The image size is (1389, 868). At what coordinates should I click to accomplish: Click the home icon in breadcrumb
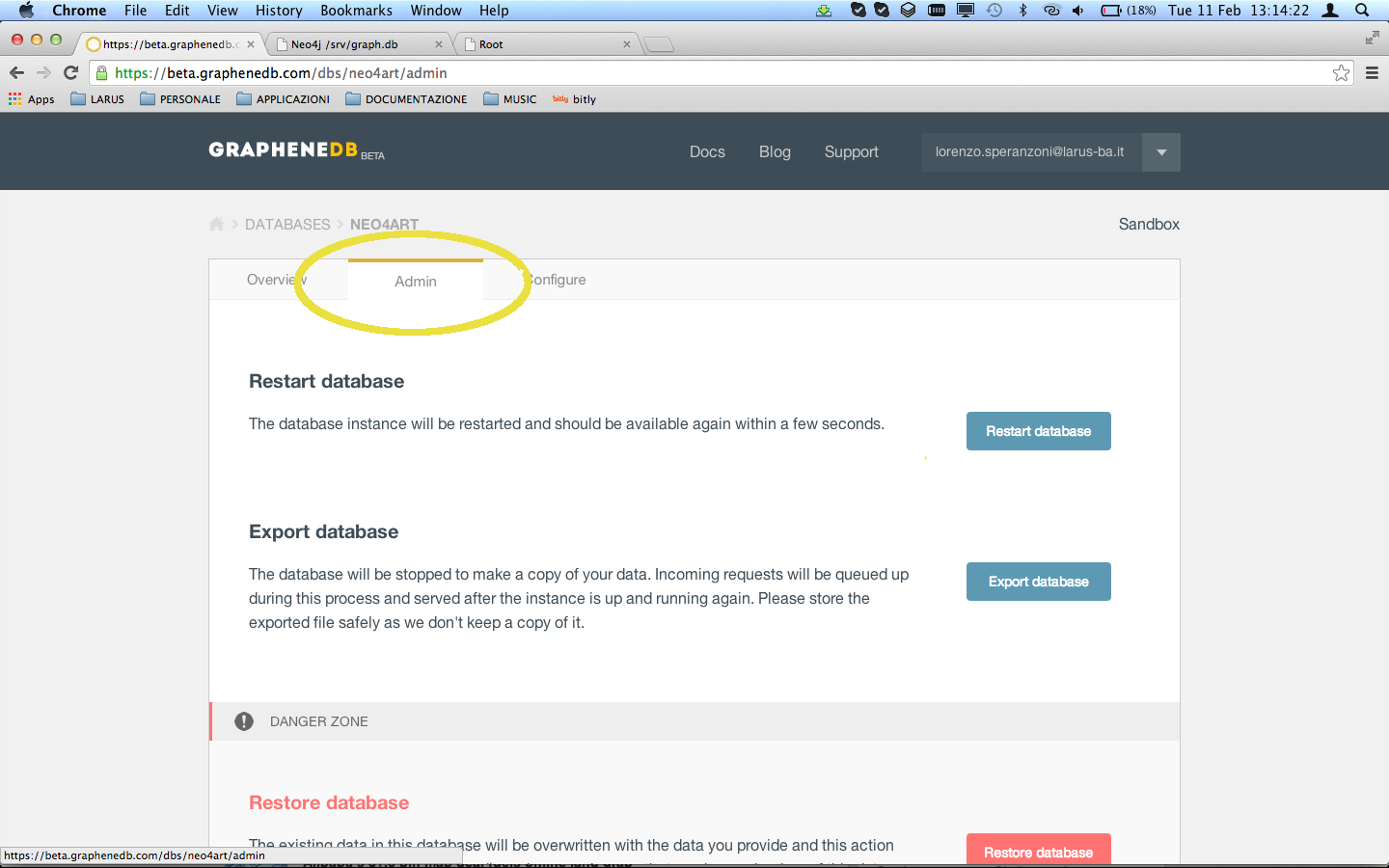[216, 224]
